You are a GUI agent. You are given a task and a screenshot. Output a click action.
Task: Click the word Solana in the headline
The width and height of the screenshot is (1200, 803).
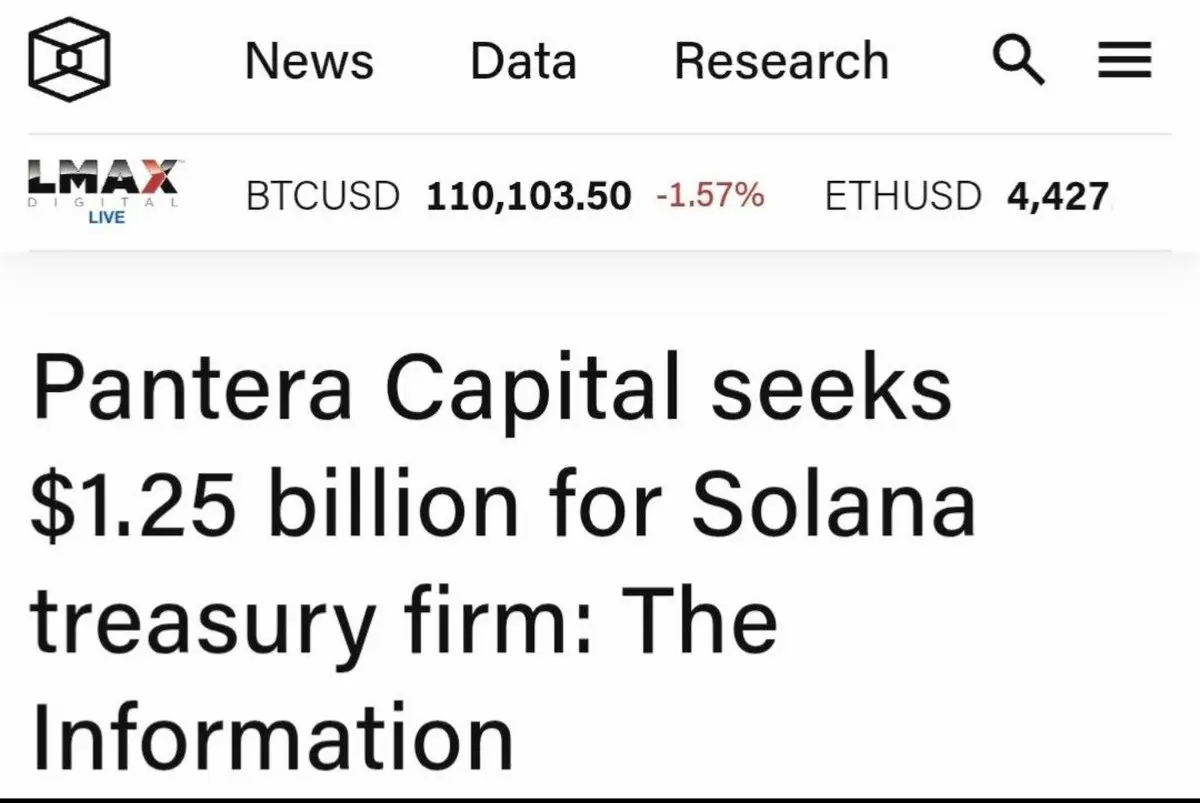[x=833, y=503]
